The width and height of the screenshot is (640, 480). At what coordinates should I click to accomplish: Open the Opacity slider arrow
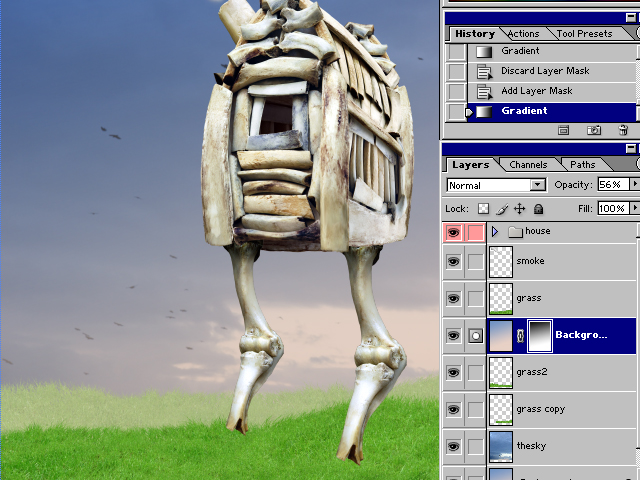[x=633, y=185]
